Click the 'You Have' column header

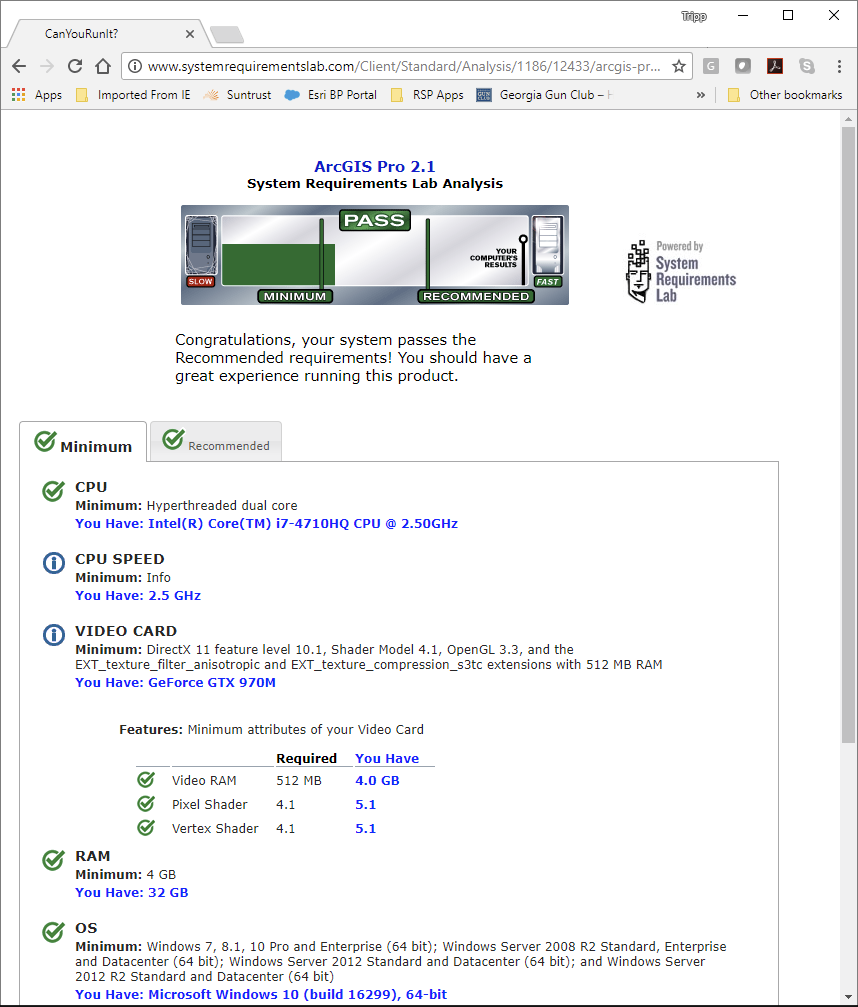(x=387, y=758)
